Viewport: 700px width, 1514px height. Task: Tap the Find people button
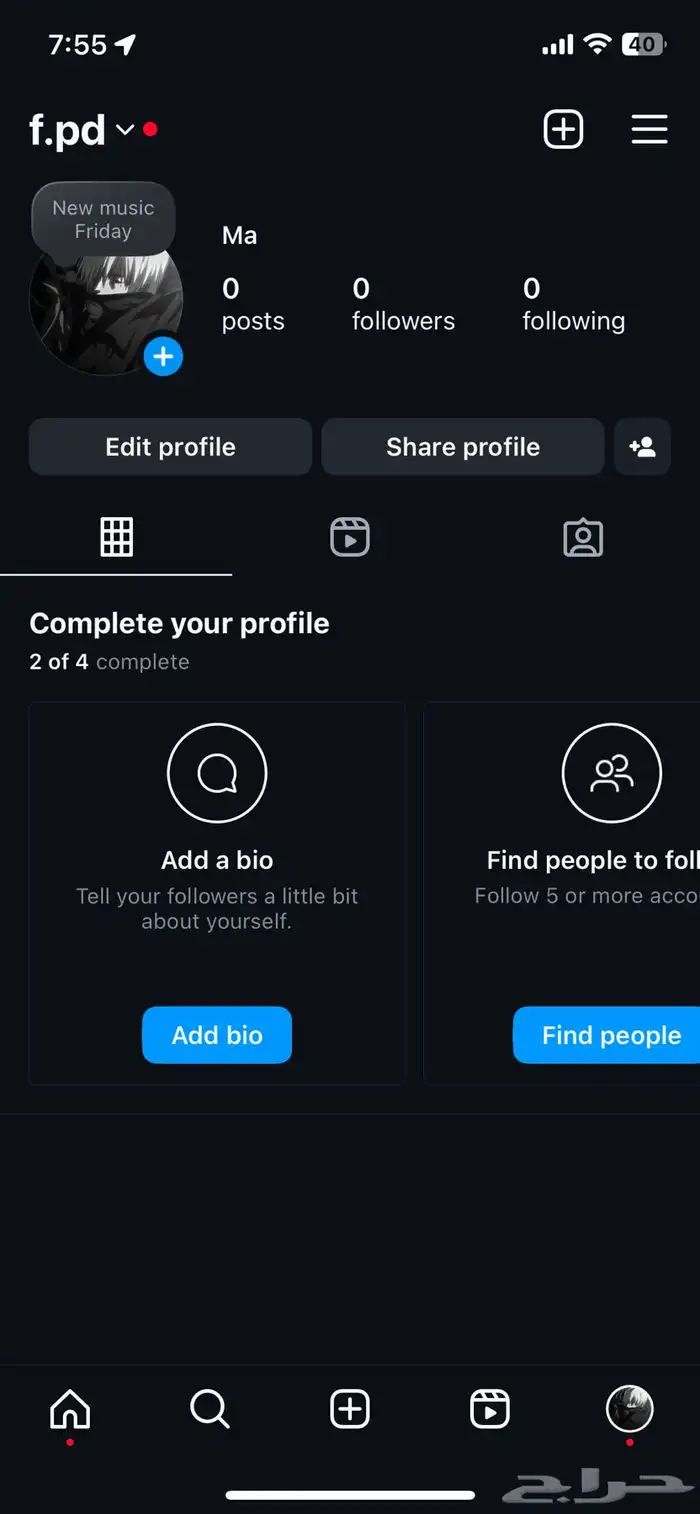point(607,1035)
